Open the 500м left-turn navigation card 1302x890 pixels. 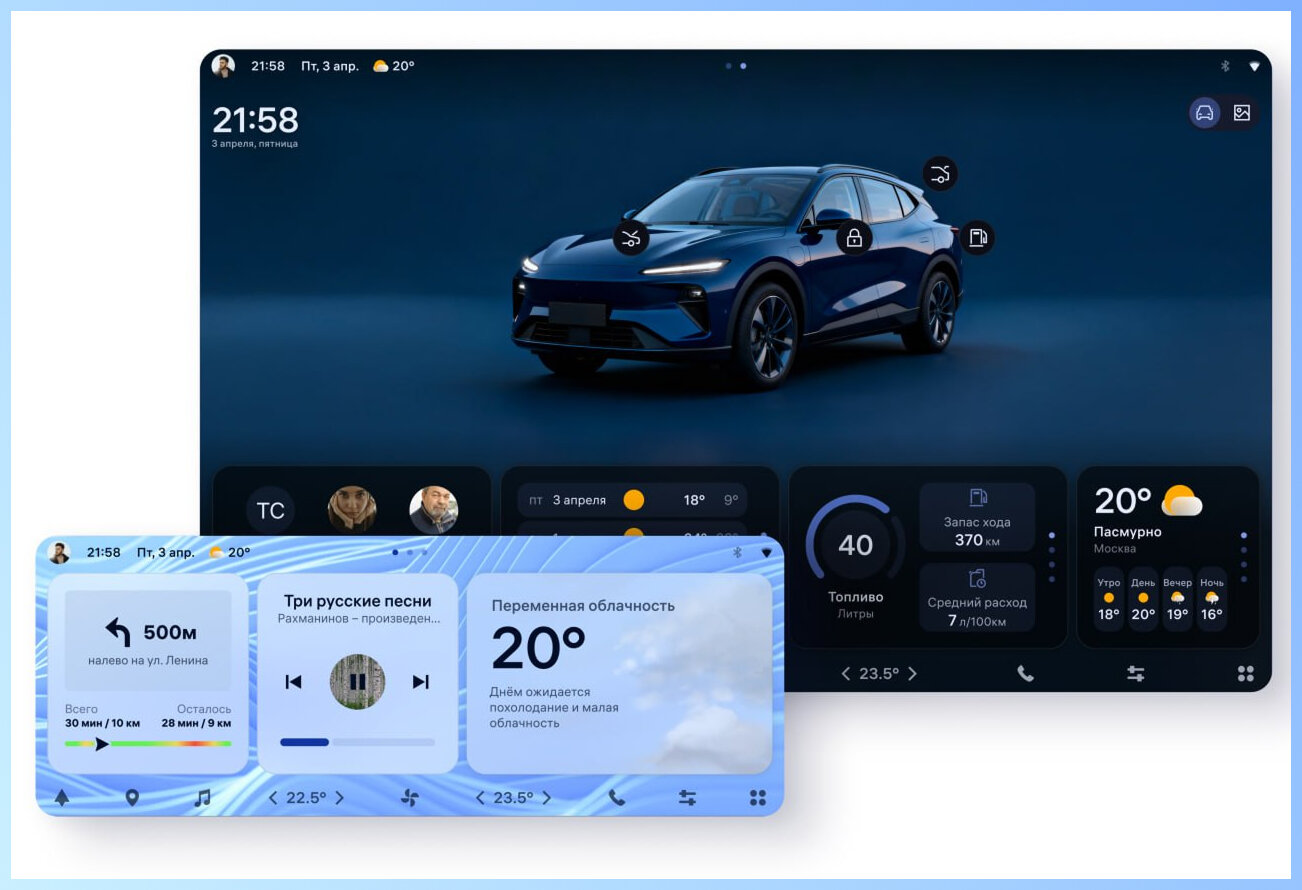pos(148,640)
